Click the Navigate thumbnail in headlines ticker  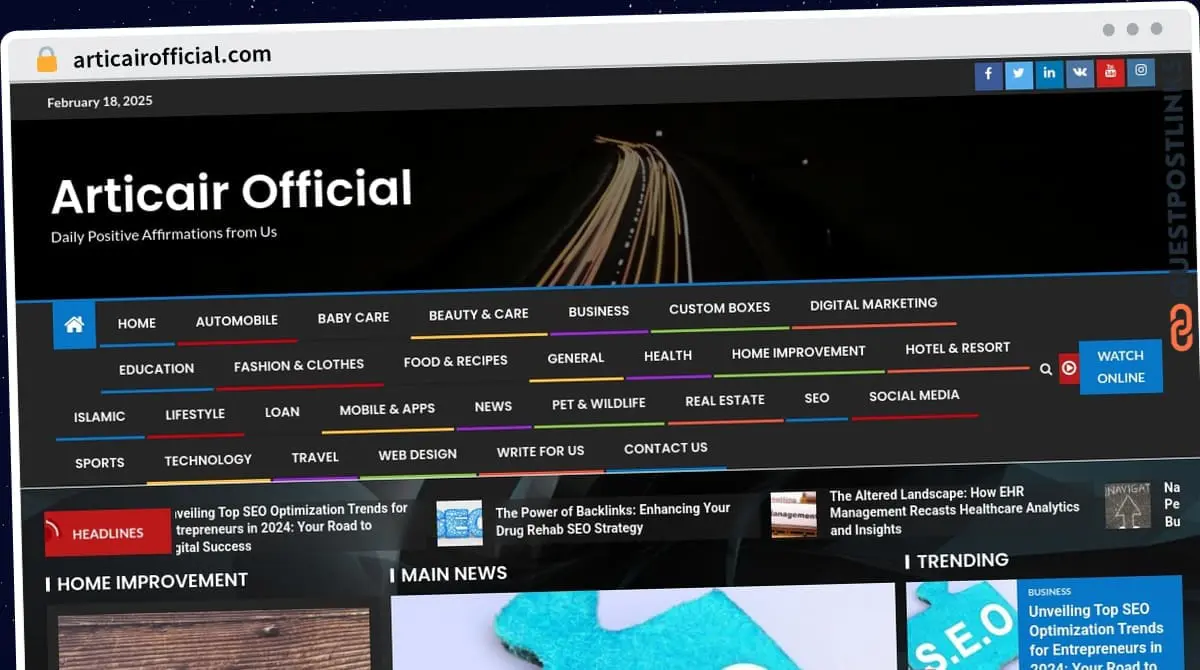[1127, 506]
